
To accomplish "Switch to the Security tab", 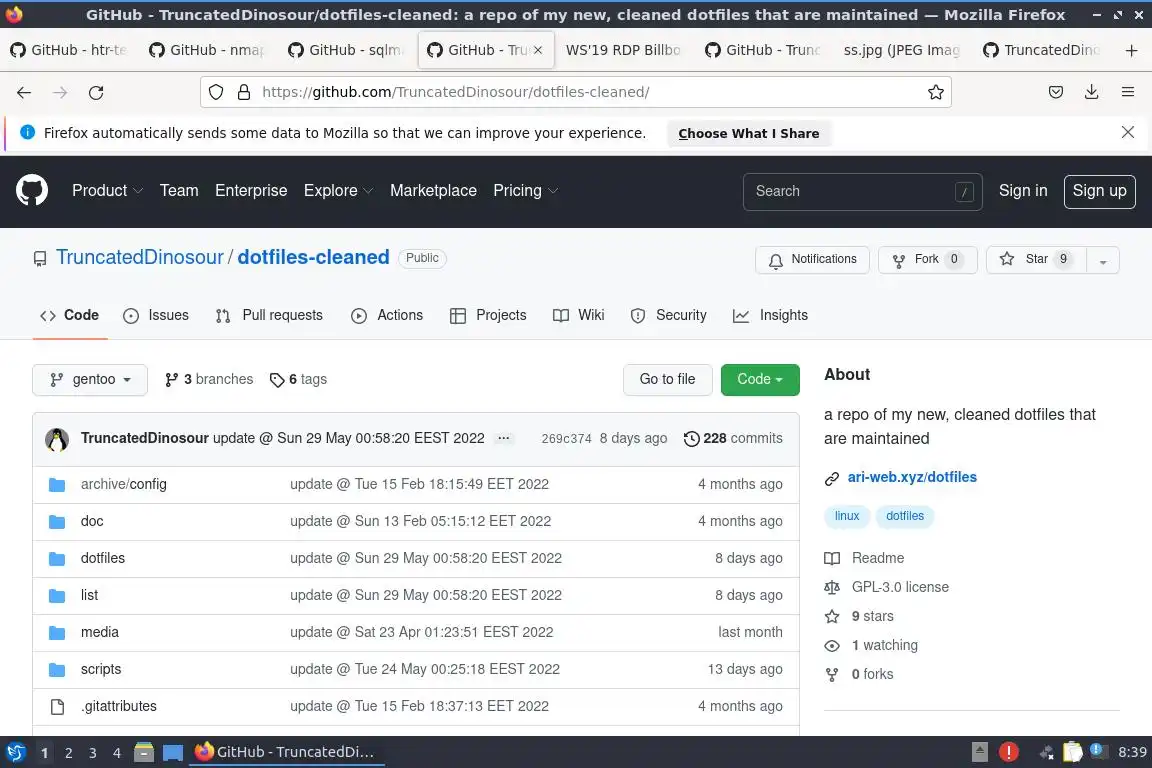I will point(669,315).
